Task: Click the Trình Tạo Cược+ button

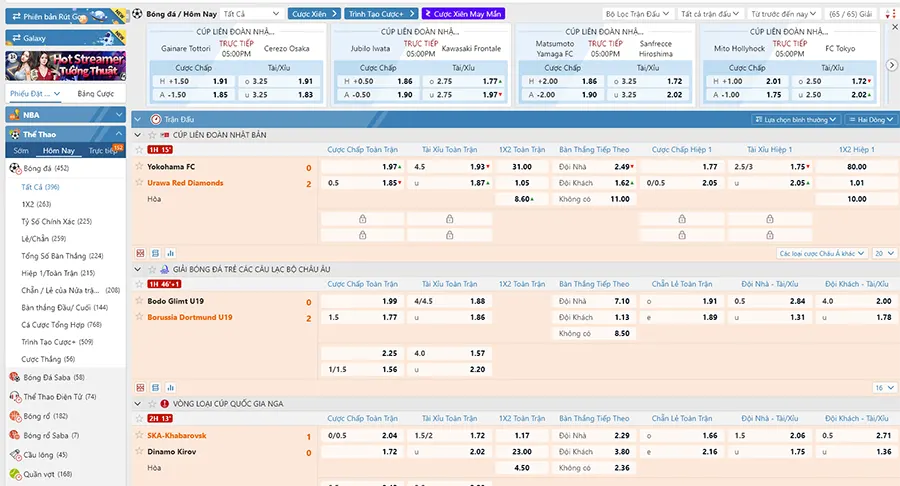Action: (381, 14)
